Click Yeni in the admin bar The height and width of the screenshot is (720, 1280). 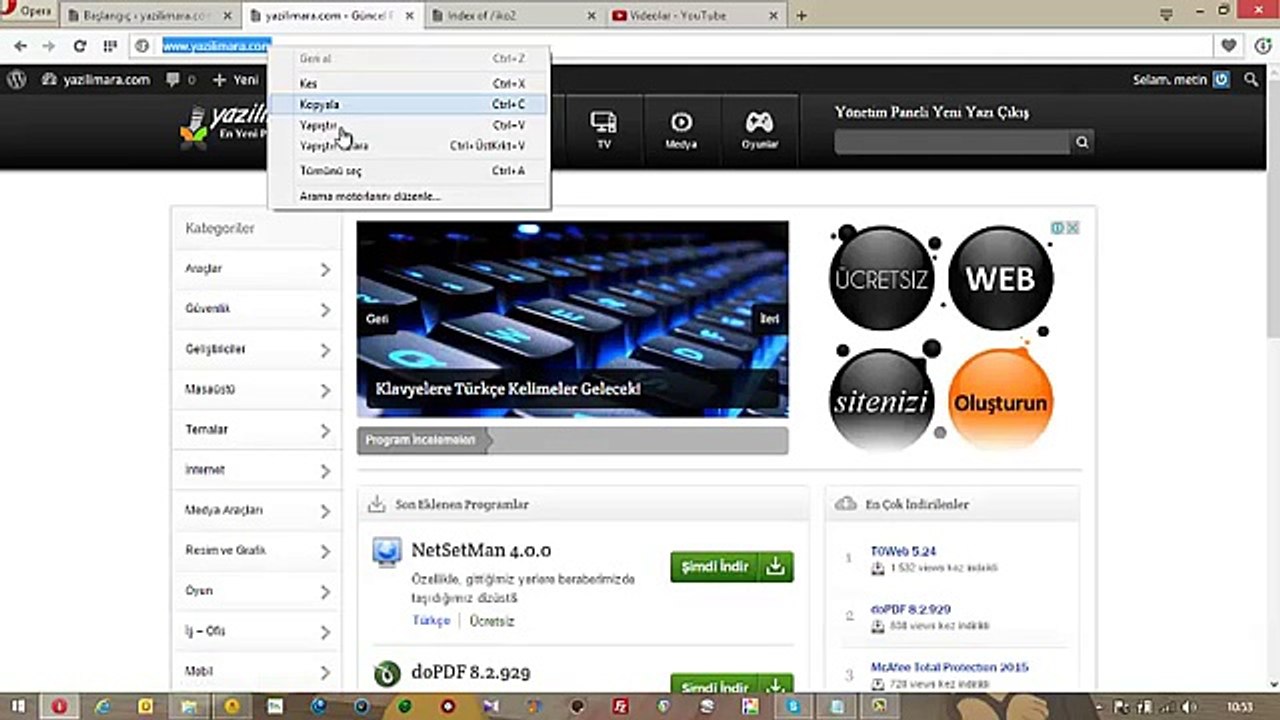click(x=236, y=80)
